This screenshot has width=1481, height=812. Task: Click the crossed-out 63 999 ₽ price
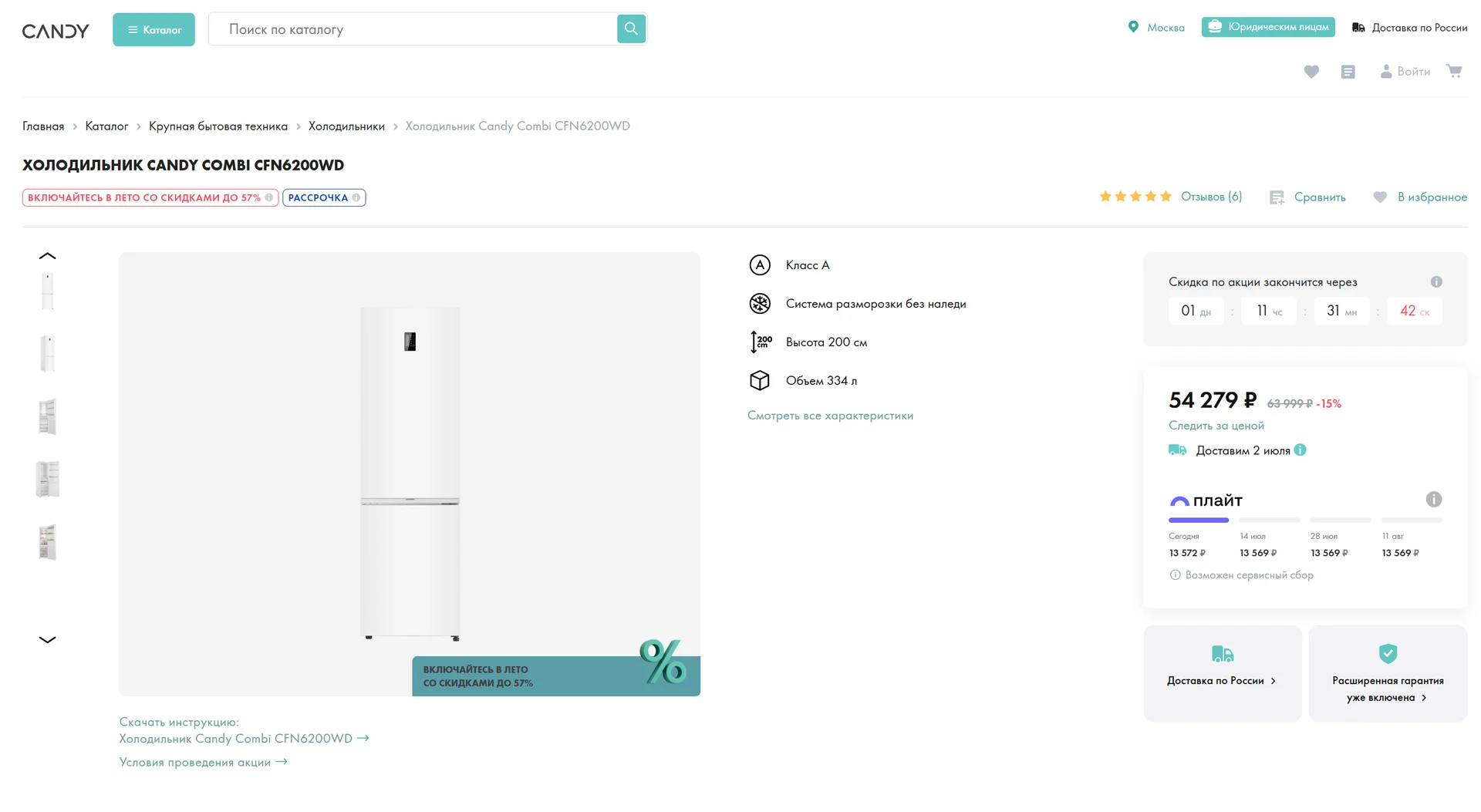click(x=1290, y=404)
